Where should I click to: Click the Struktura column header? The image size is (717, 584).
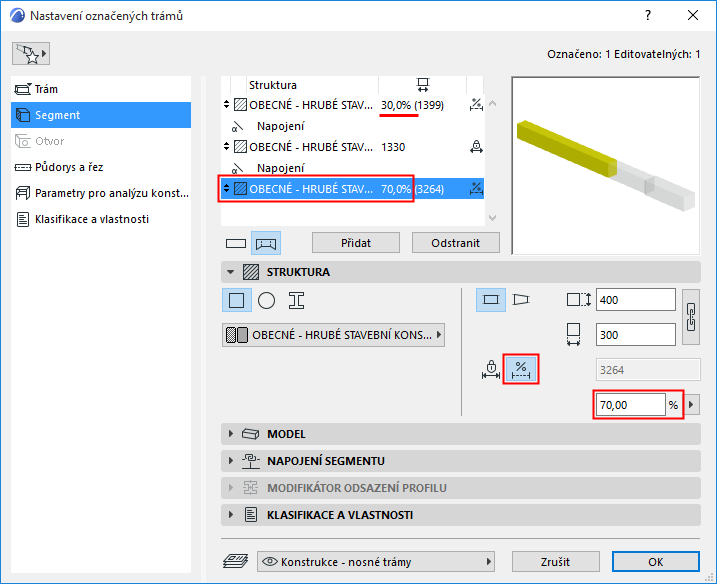(x=273, y=85)
